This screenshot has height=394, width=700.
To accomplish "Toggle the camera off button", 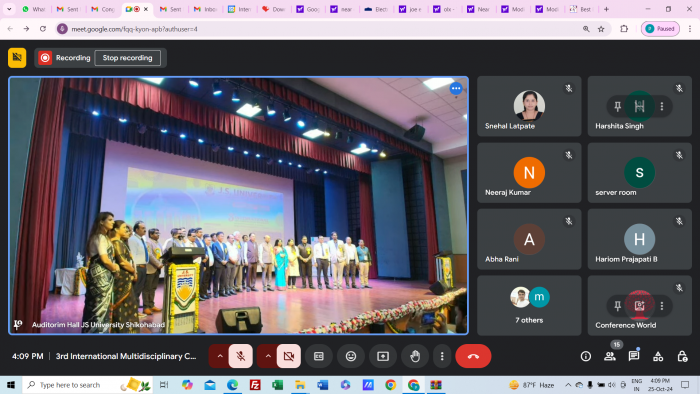I will [x=288, y=356].
